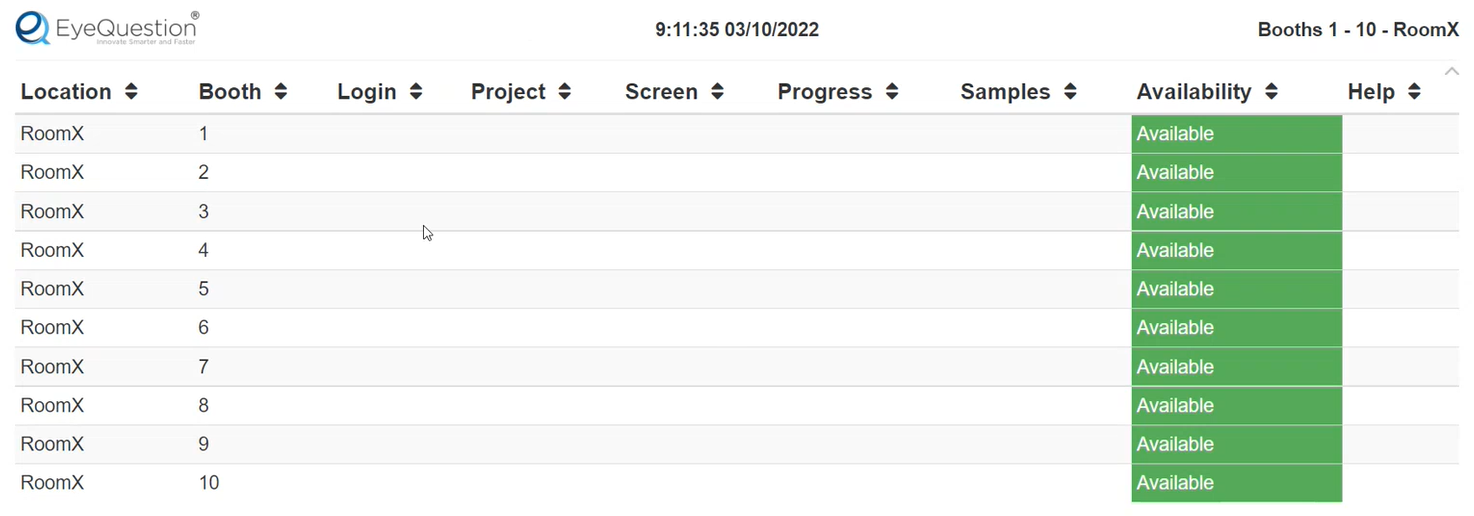The width and height of the screenshot is (1474, 516).
Task: Sort by Availability using its arrow icon
Action: click(1271, 92)
